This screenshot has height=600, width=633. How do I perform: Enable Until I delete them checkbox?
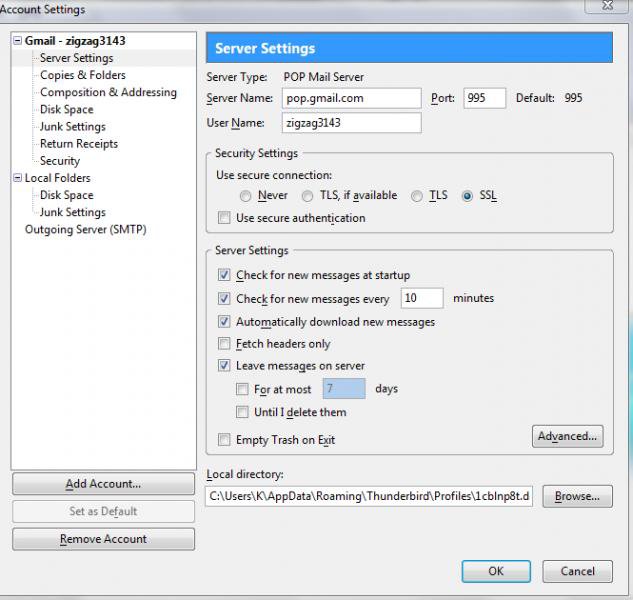point(242,412)
